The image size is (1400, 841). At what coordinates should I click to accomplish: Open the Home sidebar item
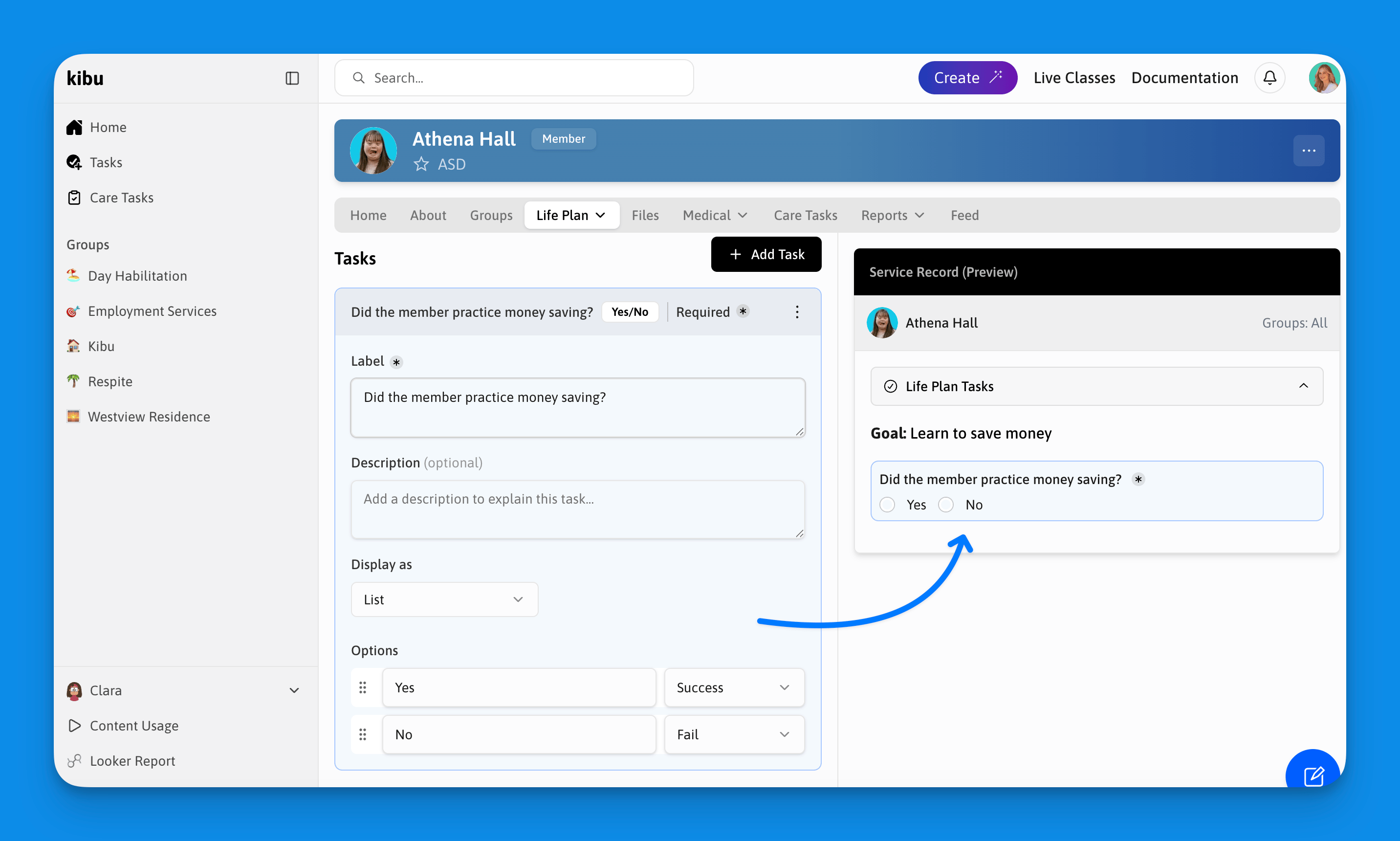pos(96,127)
